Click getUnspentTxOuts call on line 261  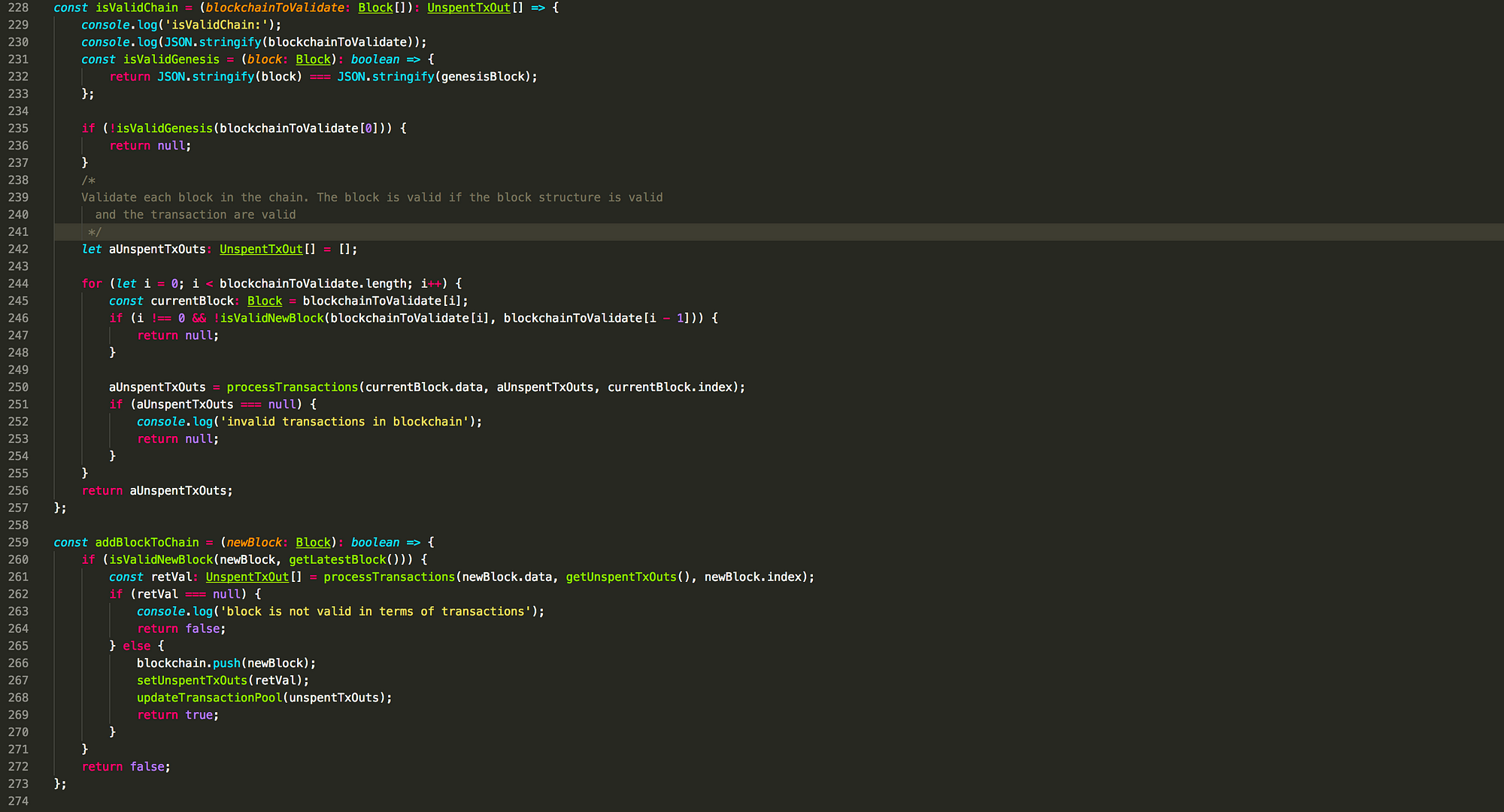tap(621, 578)
